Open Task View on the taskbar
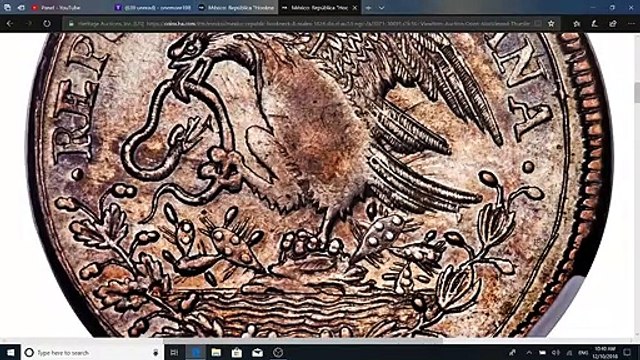 click(174, 352)
